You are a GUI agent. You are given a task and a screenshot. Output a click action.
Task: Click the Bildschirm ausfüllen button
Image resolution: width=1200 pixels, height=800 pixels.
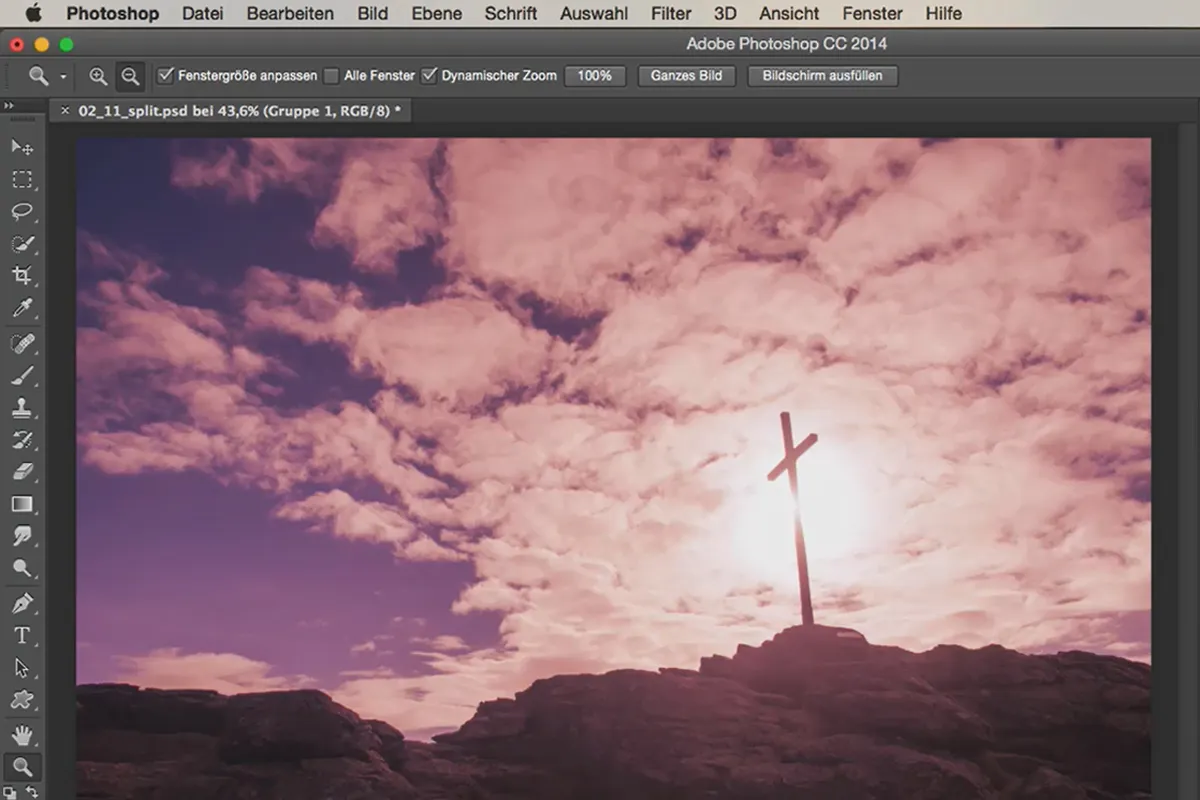pos(822,76)
